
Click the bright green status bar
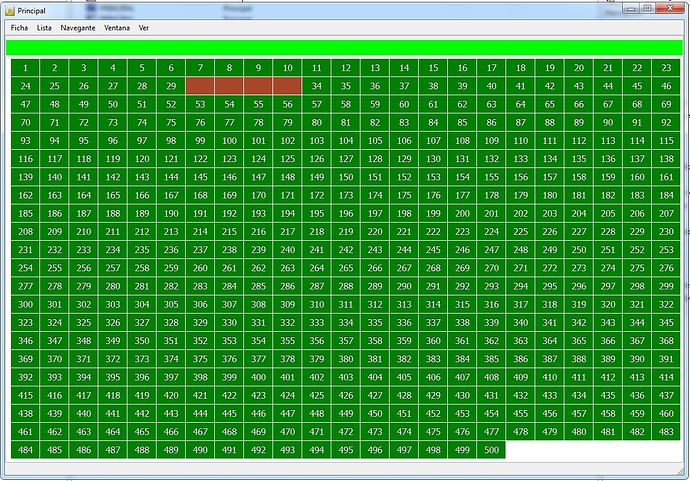tap(344, 48)
